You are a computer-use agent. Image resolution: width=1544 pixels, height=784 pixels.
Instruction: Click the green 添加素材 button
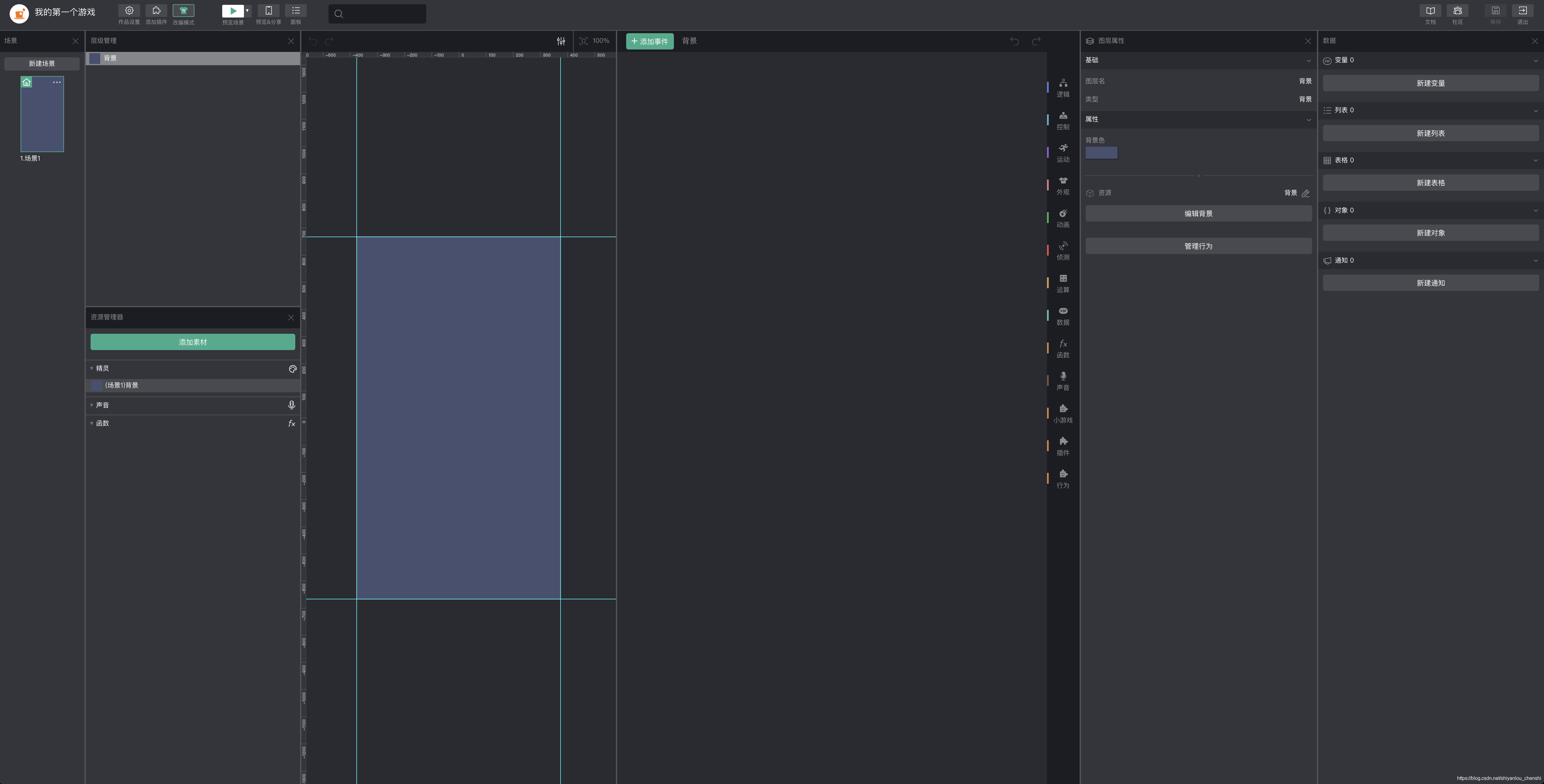192,342
